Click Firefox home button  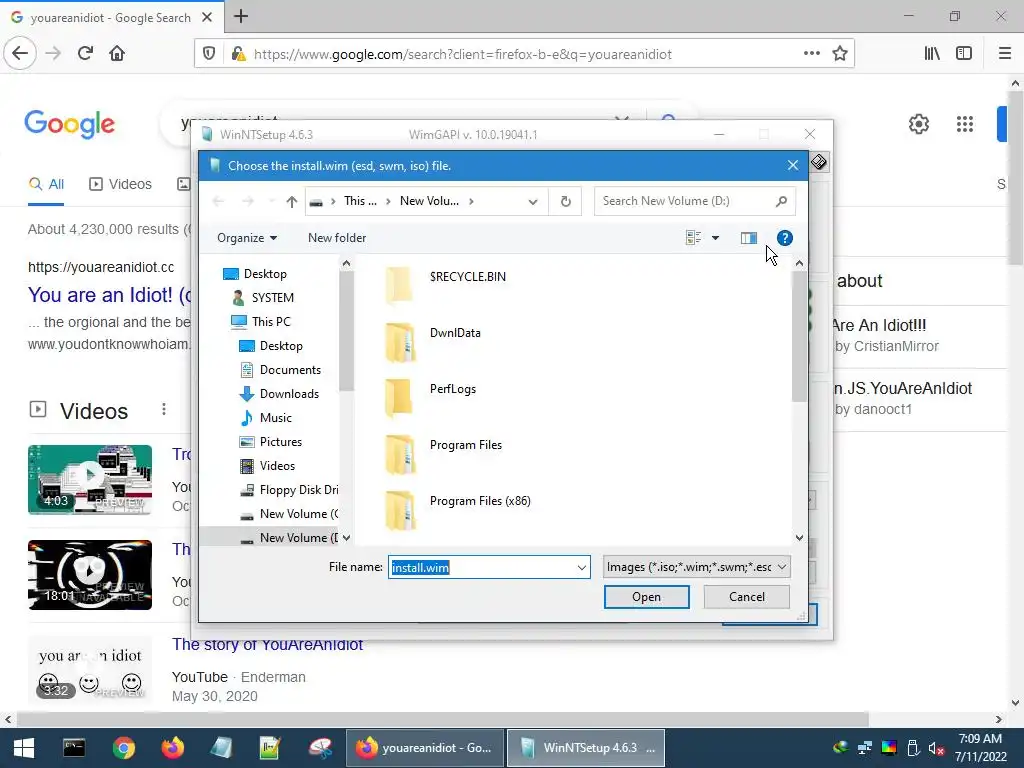pyautogui.click(x=117, y=54)
